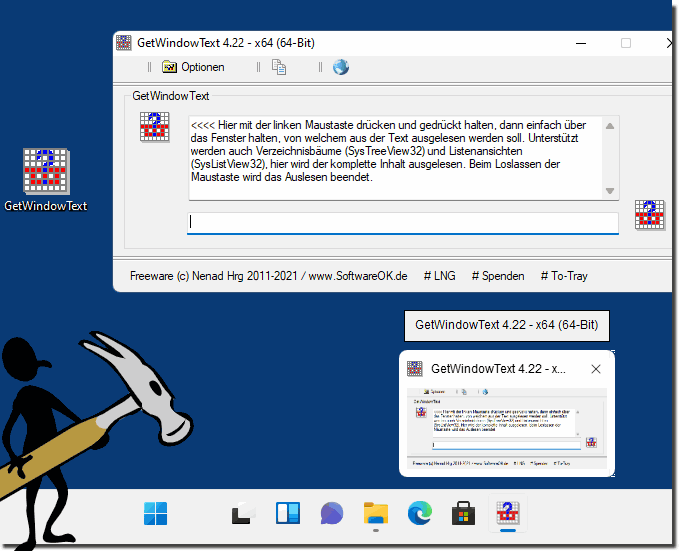Click inside the German instructions text box
The image size is (679, 551).
point(396,157)
